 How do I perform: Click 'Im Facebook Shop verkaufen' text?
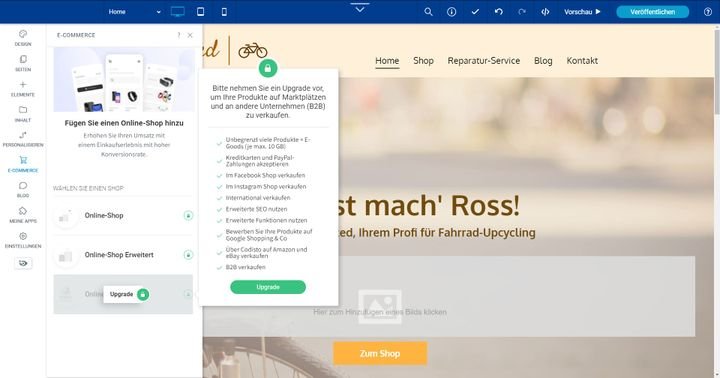tap(265, 175)
